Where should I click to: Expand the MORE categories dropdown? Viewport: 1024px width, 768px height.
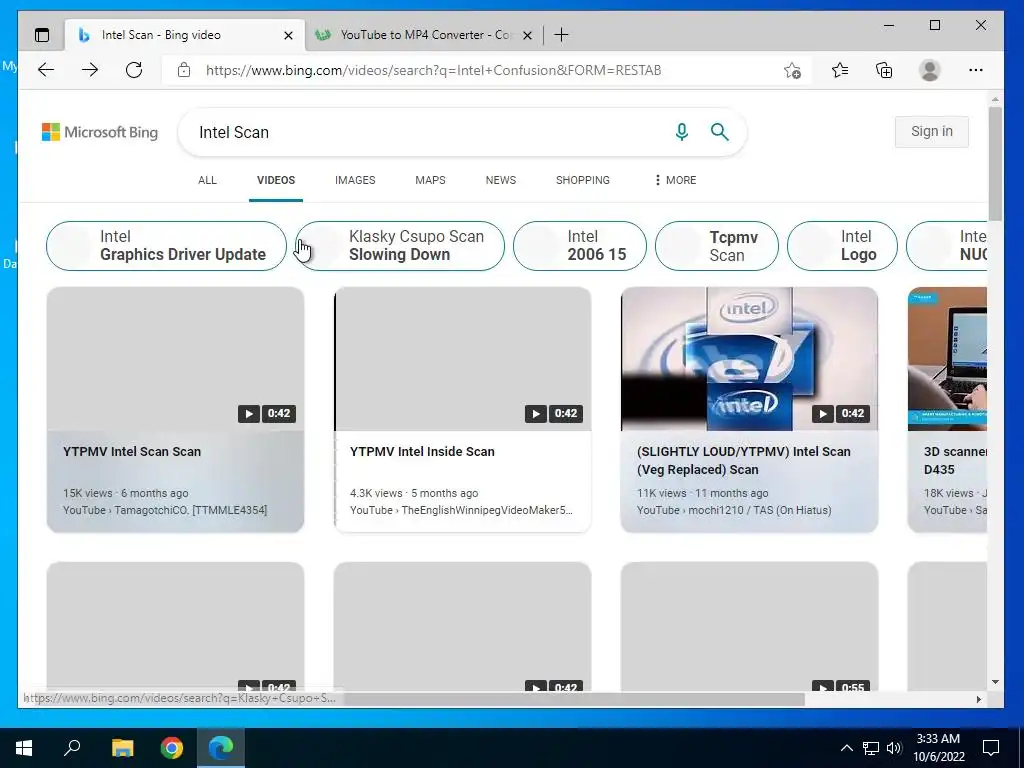coord(675,180)
